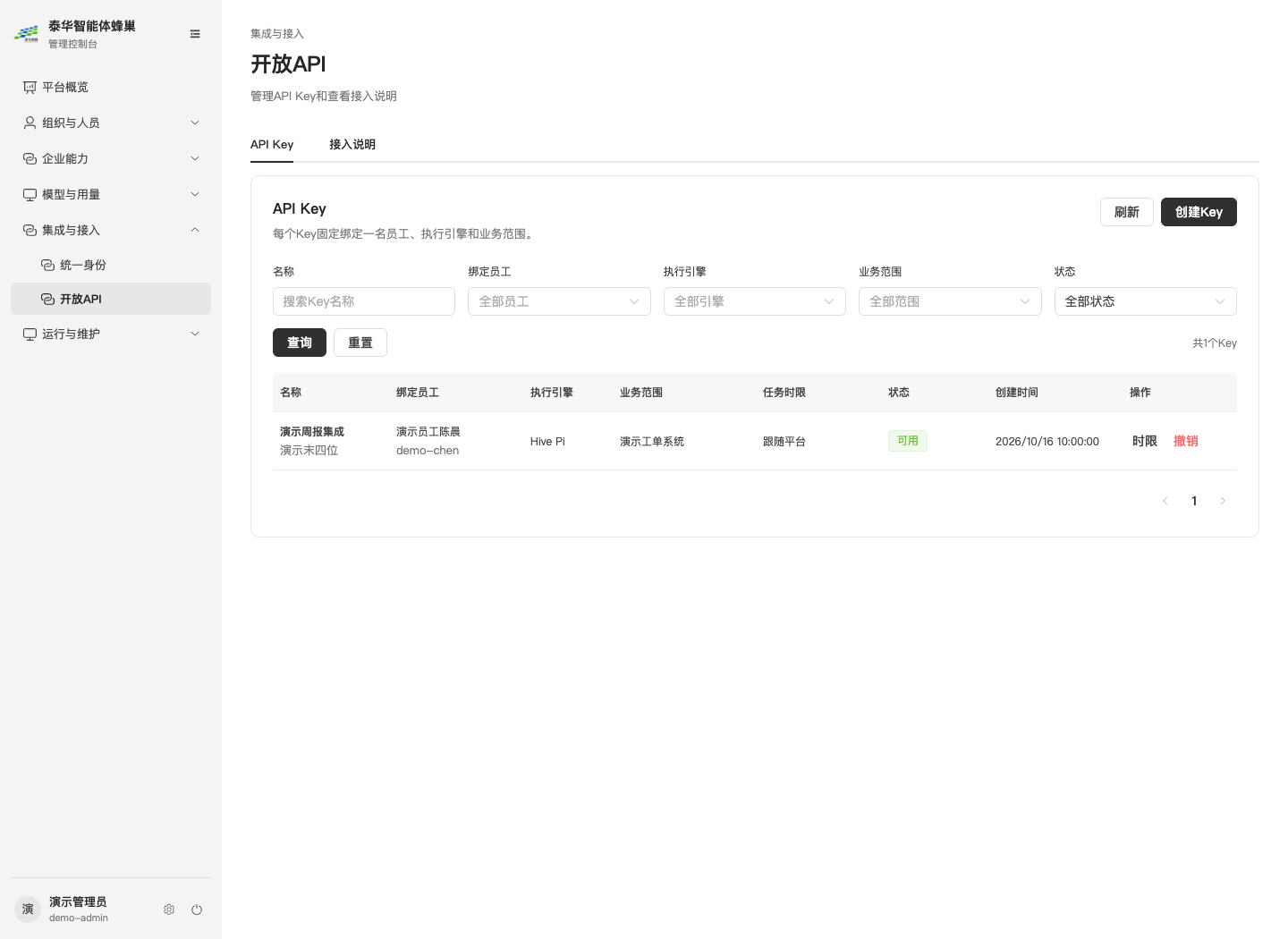Image resolution: width=1288 pixels, height=939 pixels.
Task: Switch to the API Key tab
Action: pyautogui.click(x=272, y=144)
